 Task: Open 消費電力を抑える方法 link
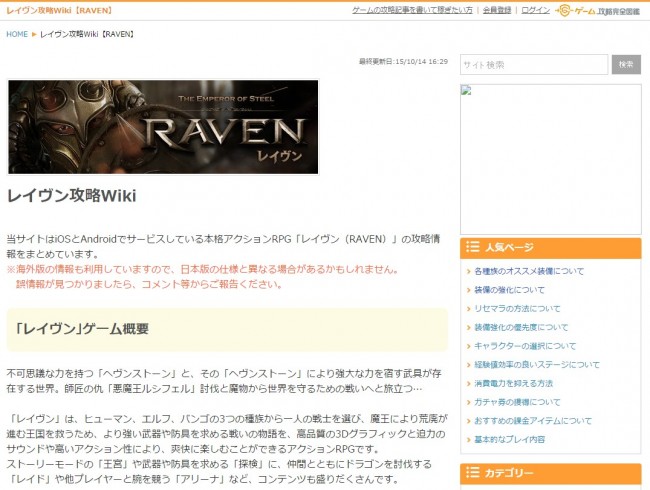click(x=513, y=383)
